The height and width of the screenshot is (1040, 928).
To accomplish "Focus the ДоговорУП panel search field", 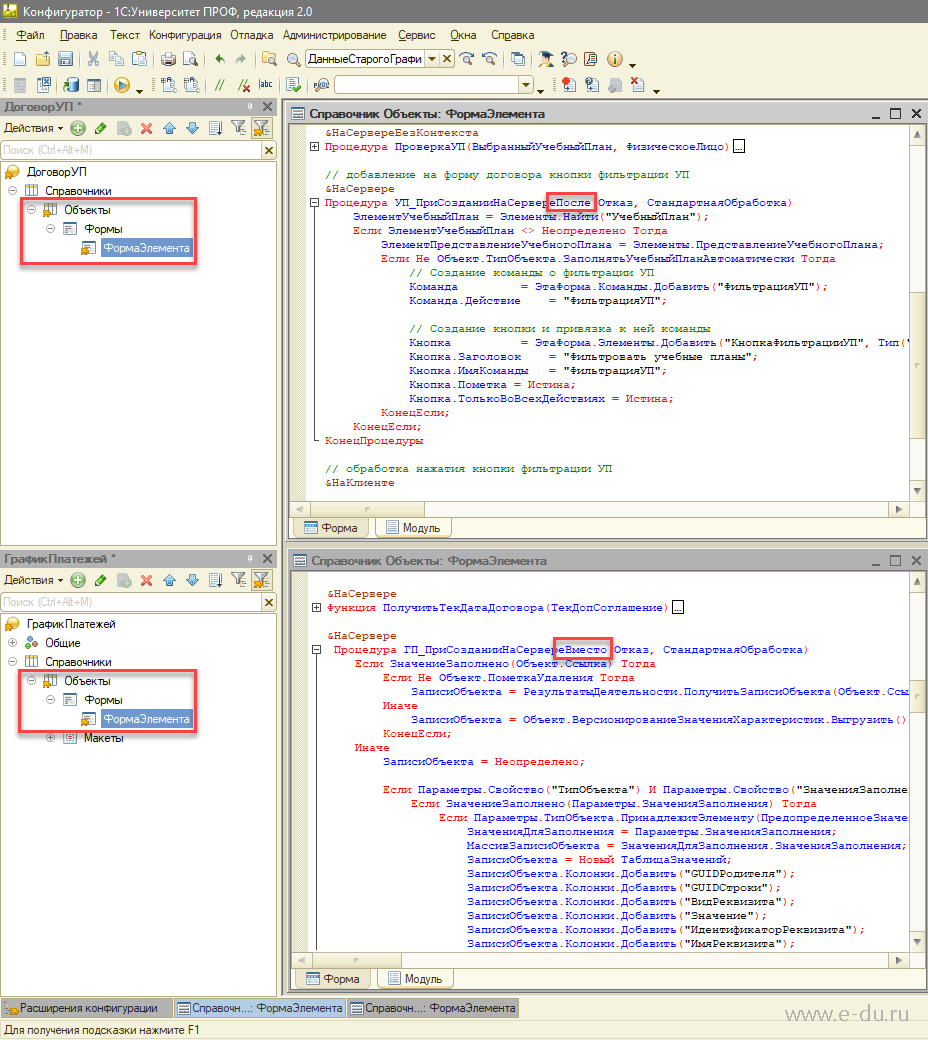I will tap(131, 150).
